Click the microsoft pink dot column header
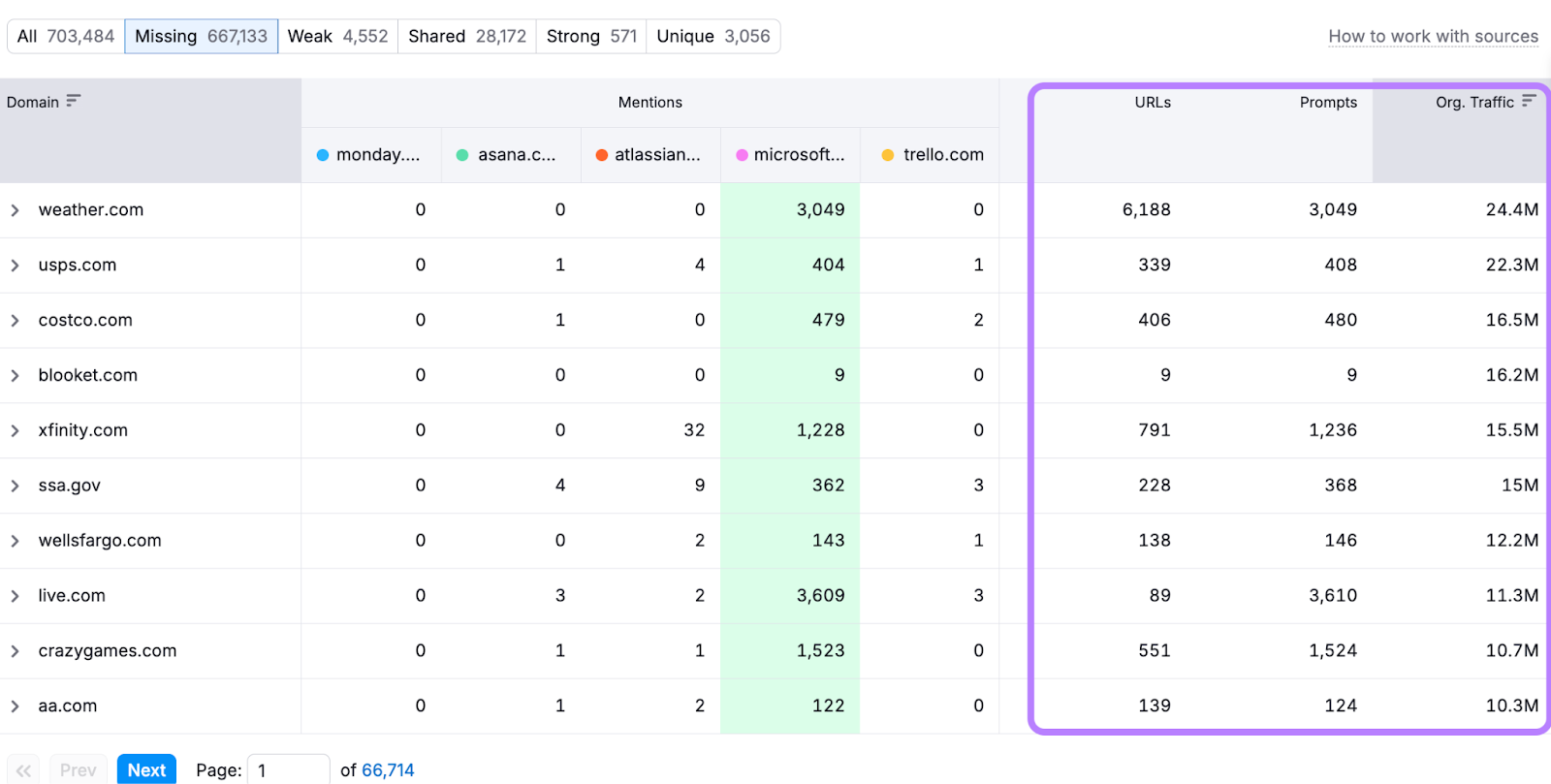The image size is (1551, 784). coord(790,155)
